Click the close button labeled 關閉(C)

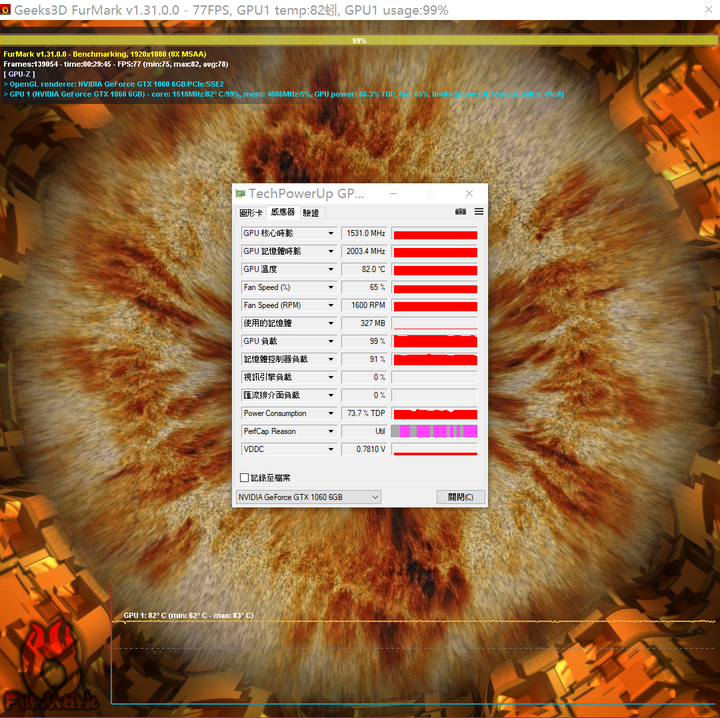461,497
